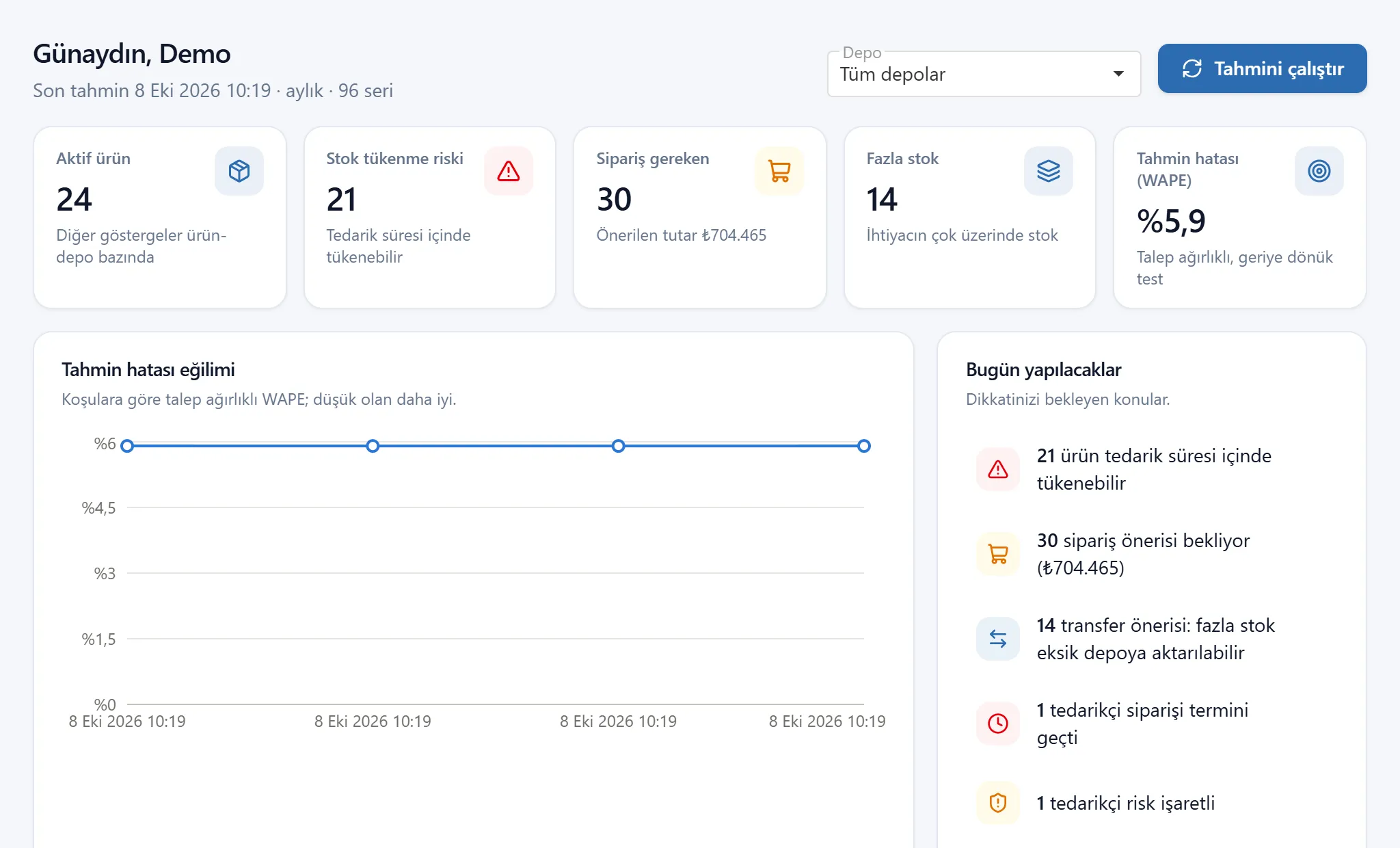Click the layers icon in Fazla stok card
This screenshot has height=848, width=1400.
tap(1049, 171)
